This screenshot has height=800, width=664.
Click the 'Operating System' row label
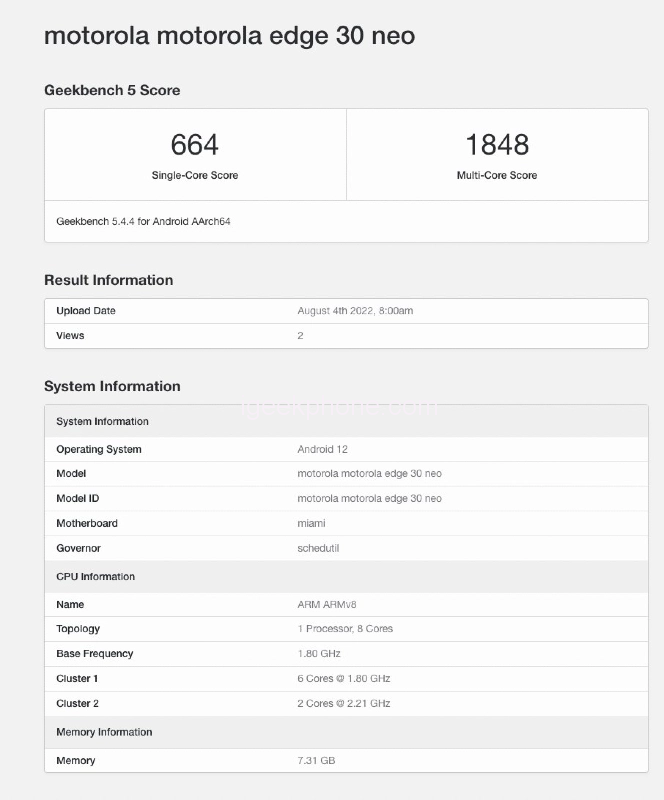coord(99,449)
